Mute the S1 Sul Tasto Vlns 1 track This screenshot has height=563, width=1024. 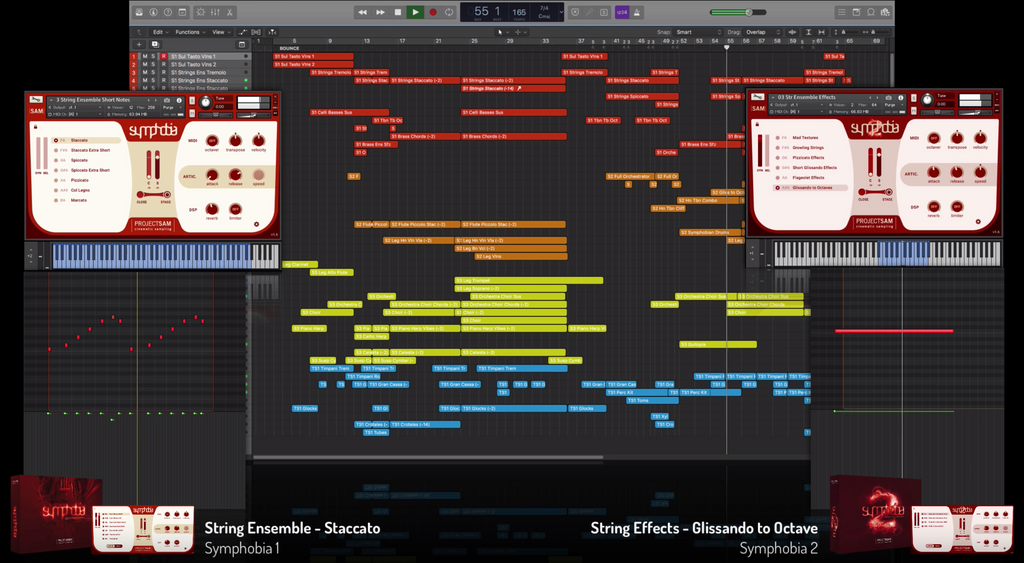[145, 57]
